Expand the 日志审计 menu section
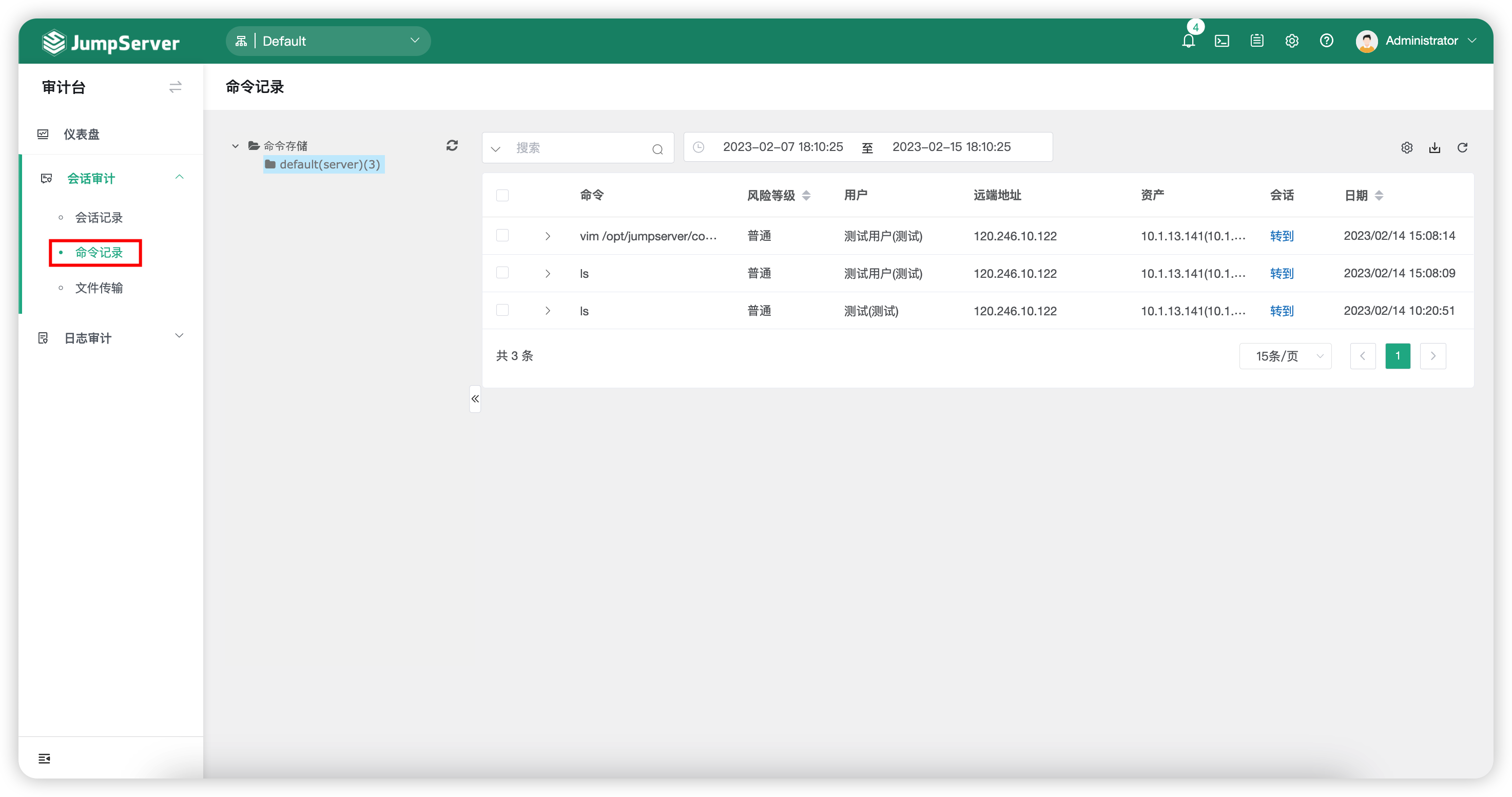 pyautogui.click(x=111, y=338)
